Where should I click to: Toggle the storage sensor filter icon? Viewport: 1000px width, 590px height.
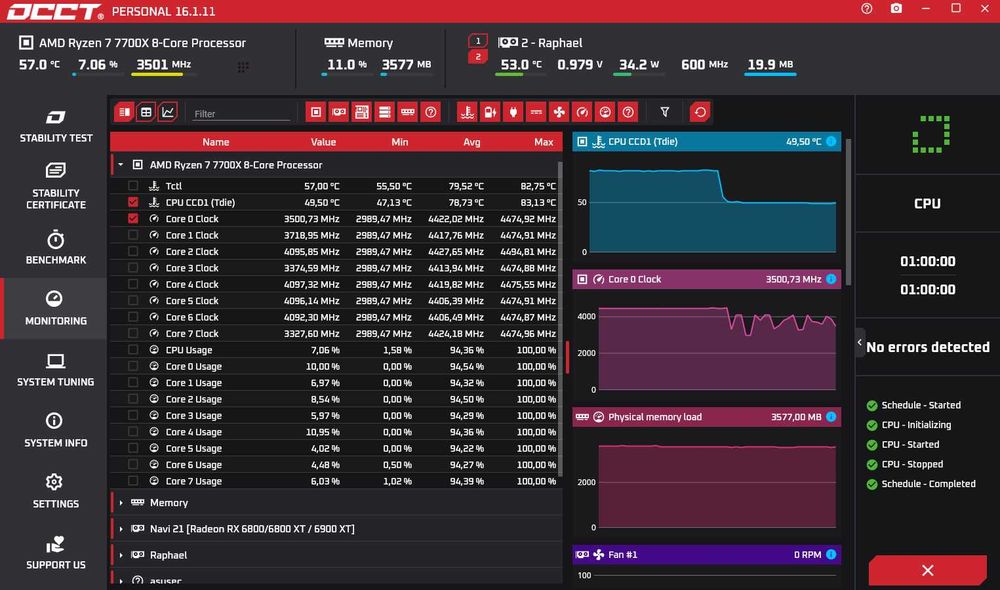point(385,112)
